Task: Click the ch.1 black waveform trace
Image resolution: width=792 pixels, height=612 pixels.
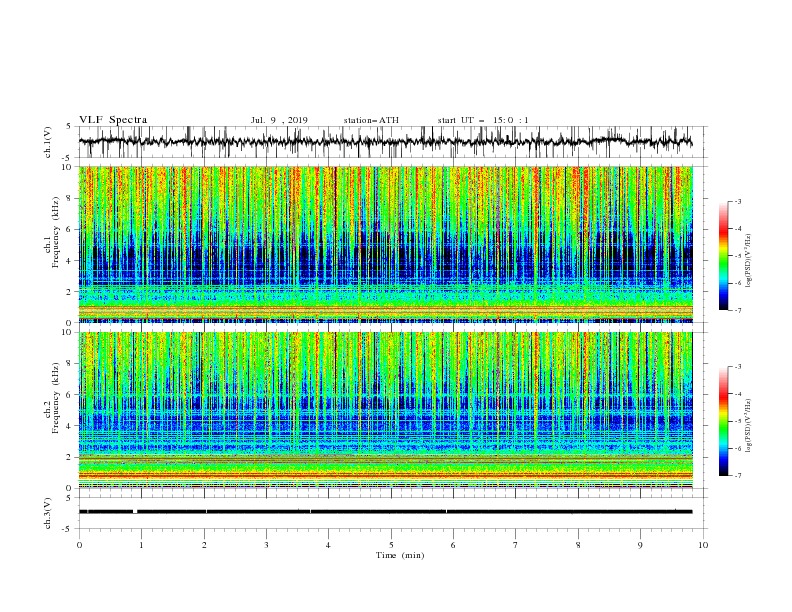Action: pos(385,142)
